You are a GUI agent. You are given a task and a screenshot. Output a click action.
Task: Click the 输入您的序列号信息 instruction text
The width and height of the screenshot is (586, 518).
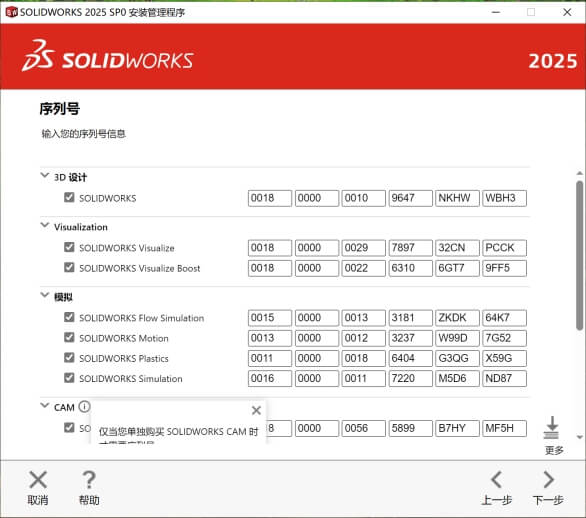click(83, 134)
